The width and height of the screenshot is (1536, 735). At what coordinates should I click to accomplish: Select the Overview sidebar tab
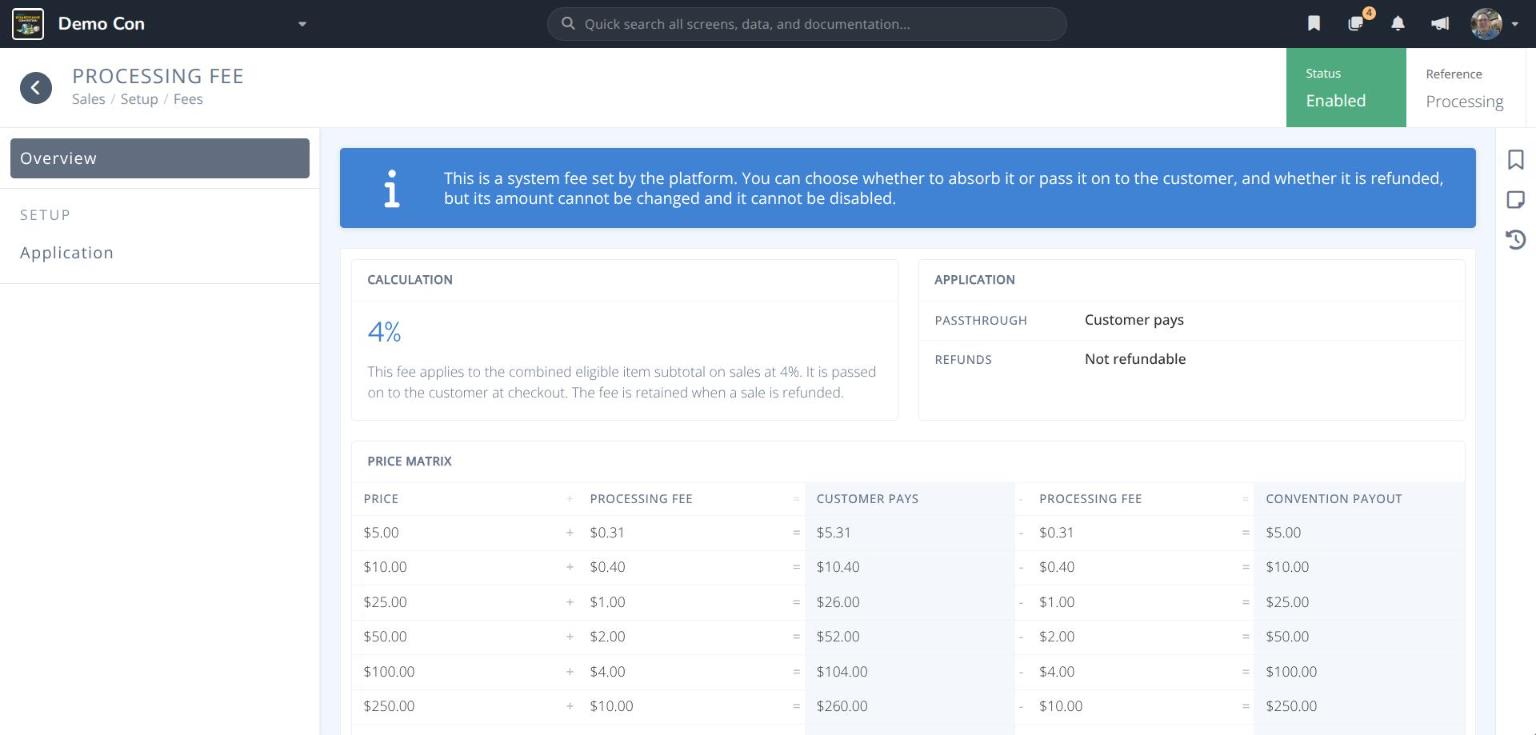click(160, 158)
